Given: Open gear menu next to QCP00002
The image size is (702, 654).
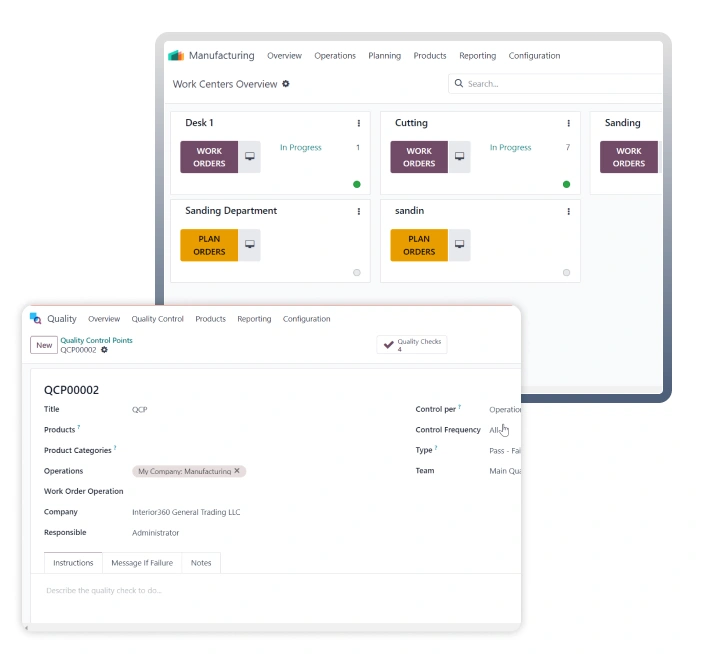Looking at the screenshot, I should [104, 350].
